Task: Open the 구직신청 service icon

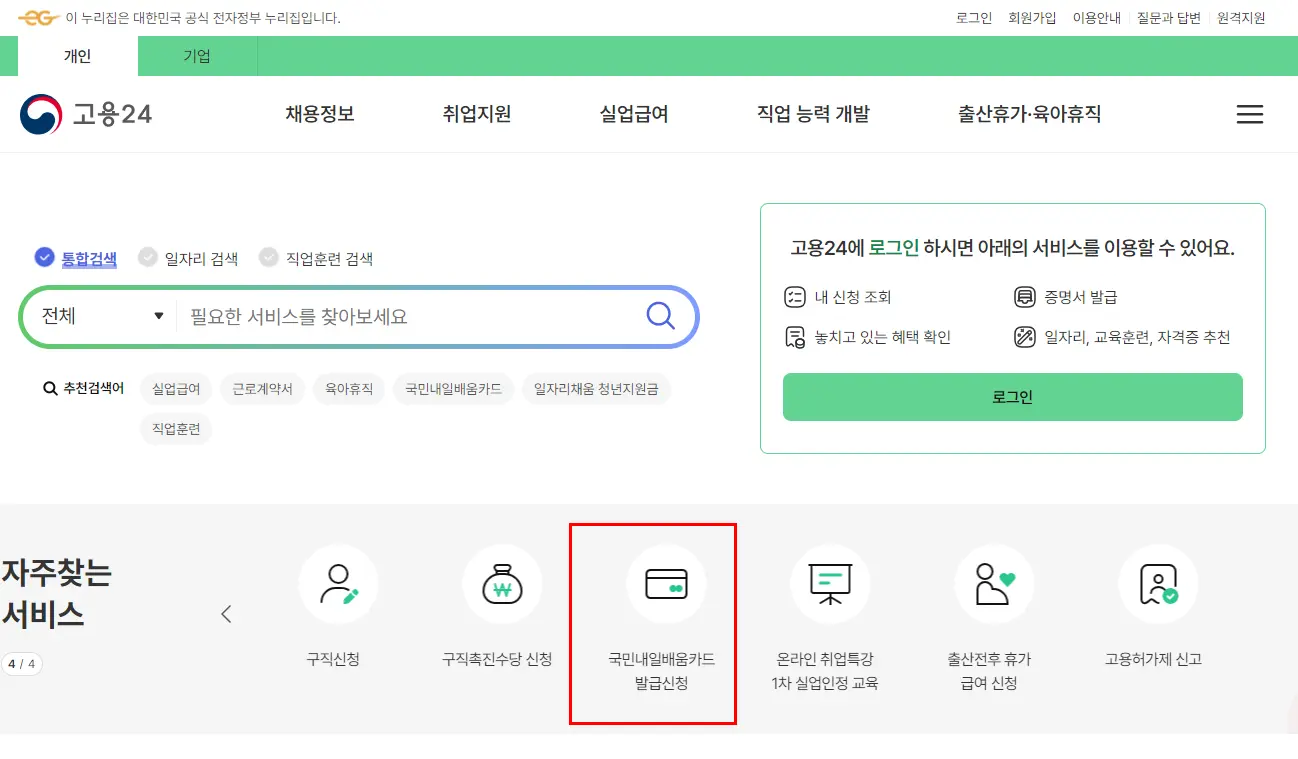Action: click(x=338, y=585)
